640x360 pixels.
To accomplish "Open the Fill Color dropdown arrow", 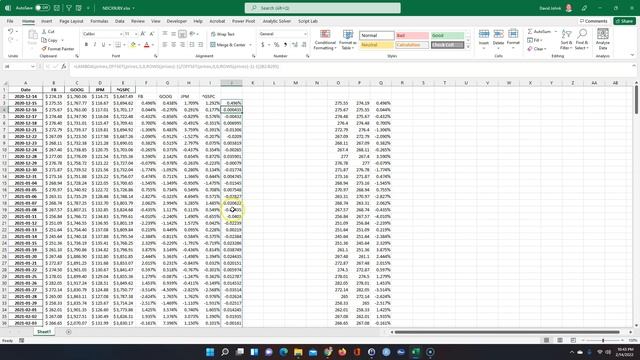I will tap(139, 45).
